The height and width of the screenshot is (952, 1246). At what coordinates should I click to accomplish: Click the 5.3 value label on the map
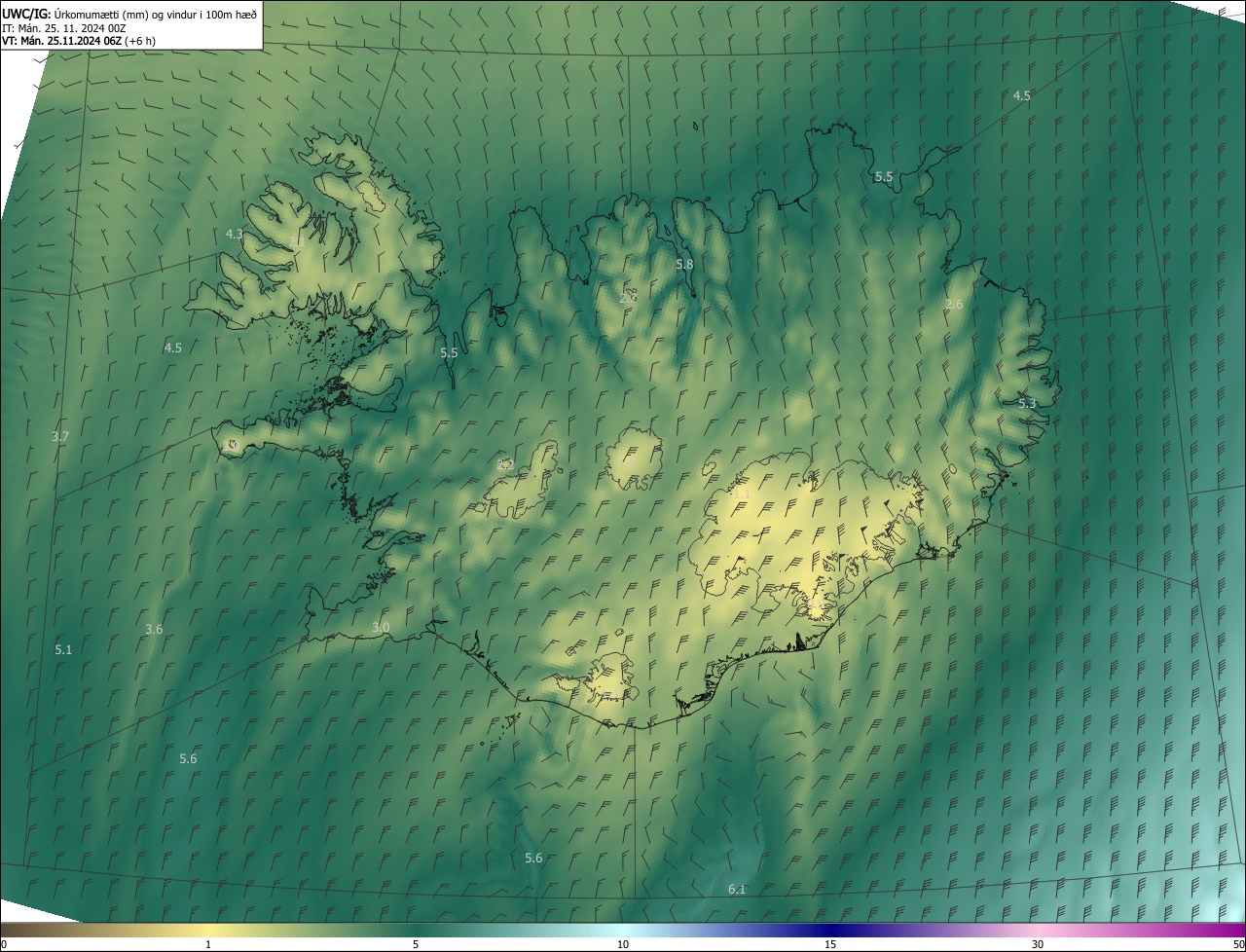[1027, 403]
